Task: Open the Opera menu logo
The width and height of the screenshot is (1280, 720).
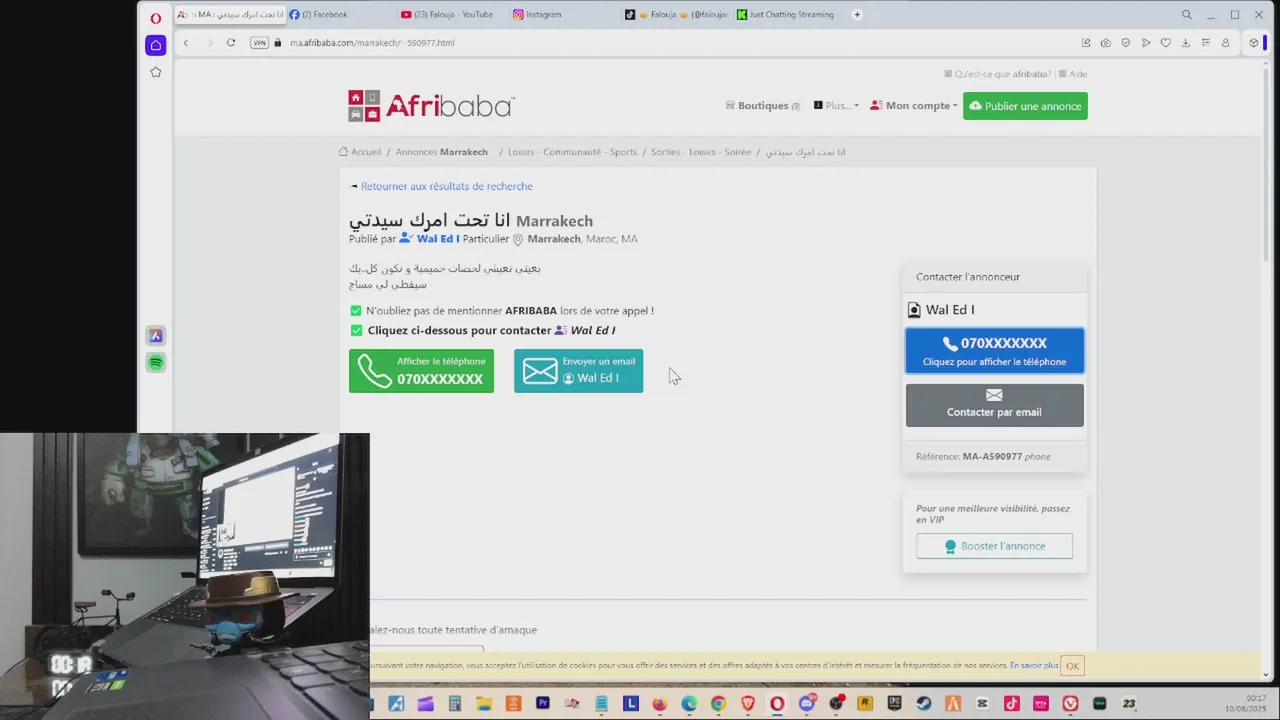Action: [x=155, y=18]
